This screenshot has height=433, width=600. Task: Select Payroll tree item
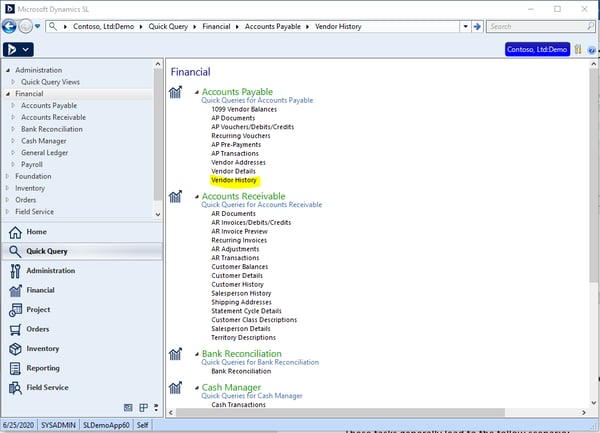[32, 164]
